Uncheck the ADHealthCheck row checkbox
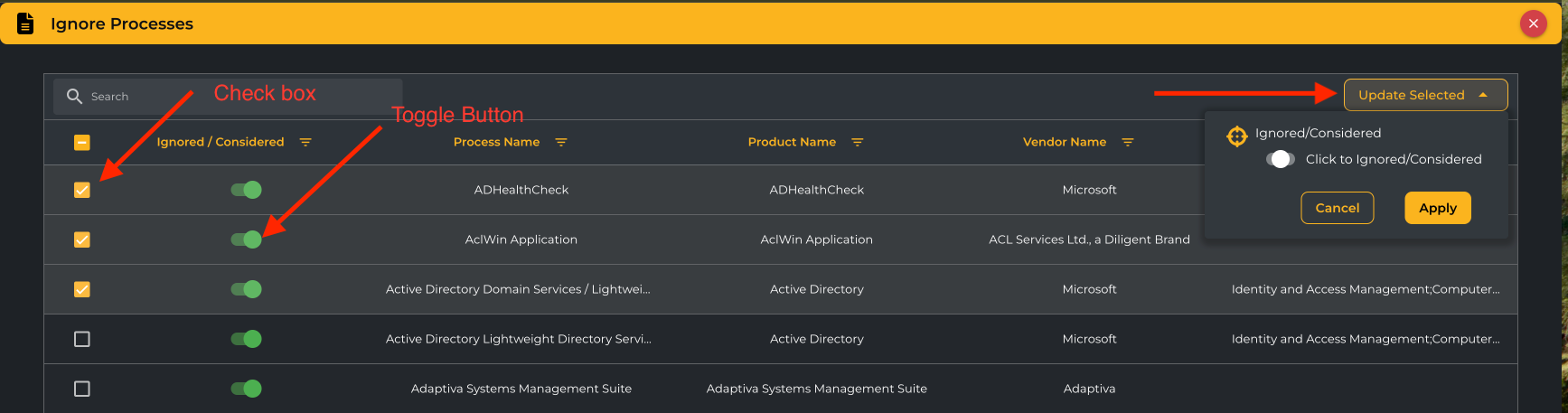Screen dimensions: 1568x413 [82, 190]
